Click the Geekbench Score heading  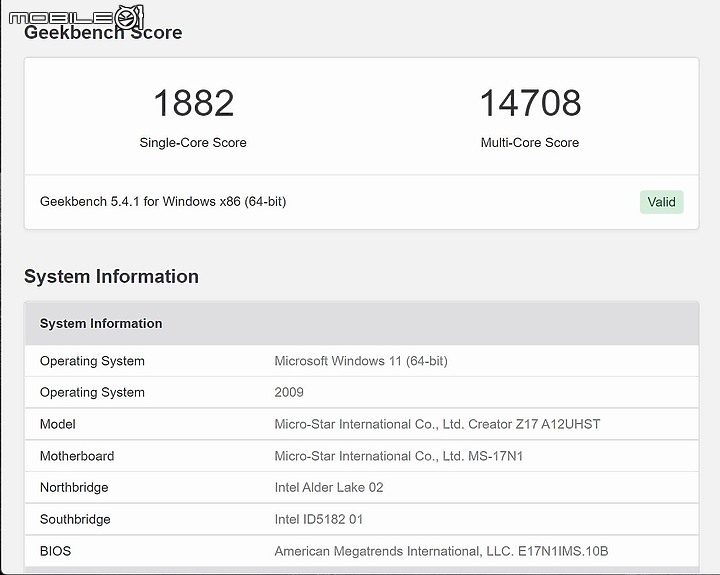click(103, 32)
